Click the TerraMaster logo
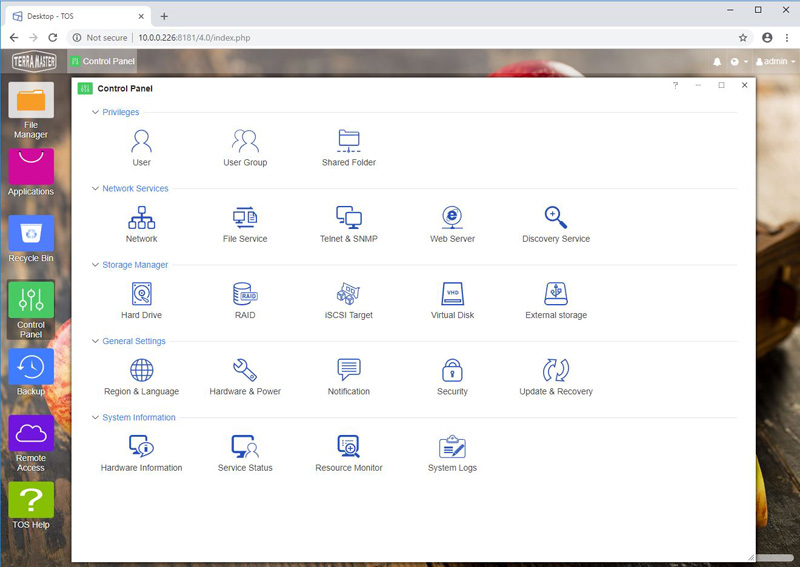 [34, 61]
